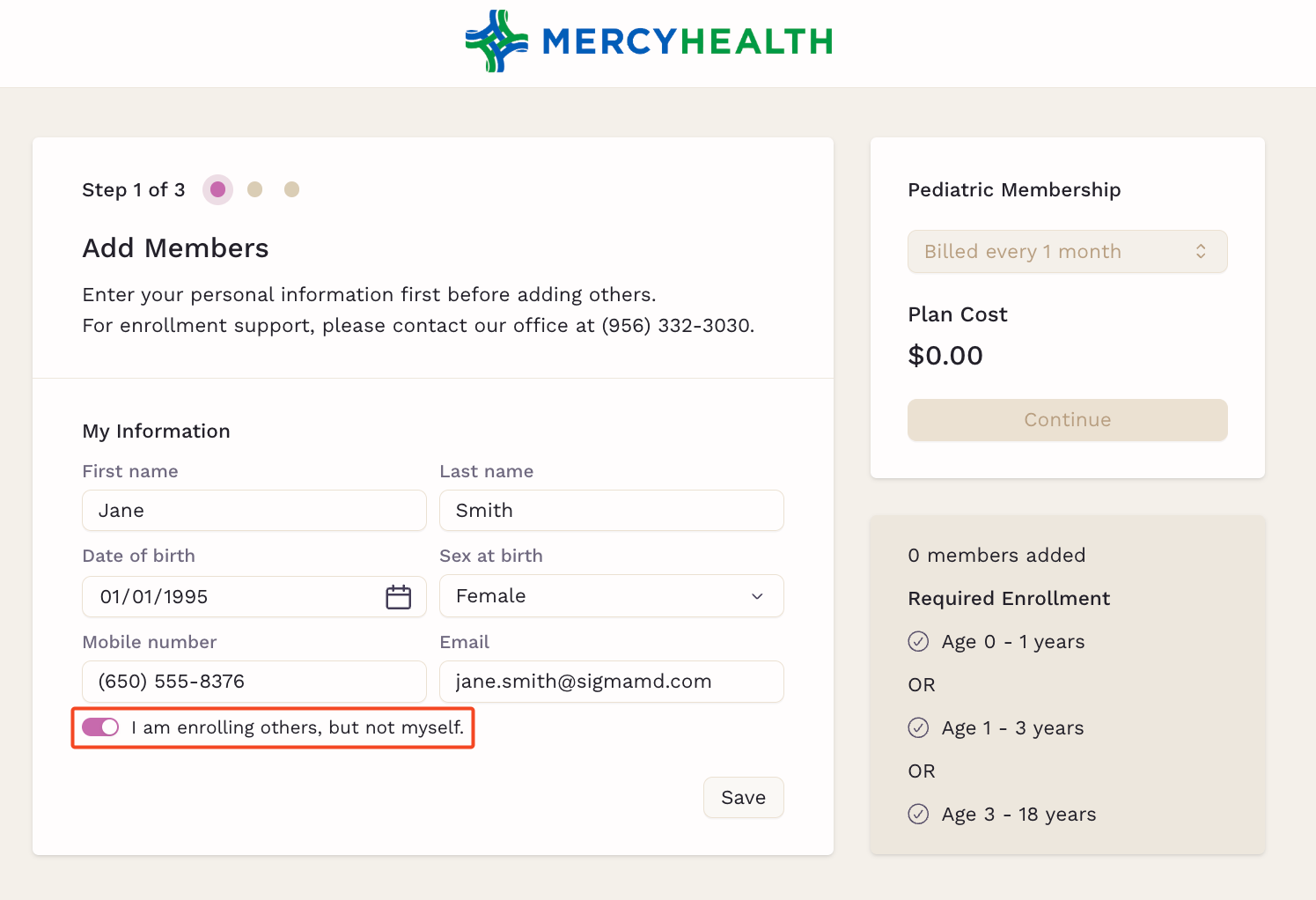This screenshot has width=1316, height=900.
Task: Click the MercyHealth cross logo icon
Action: click(x=496, y=41)
